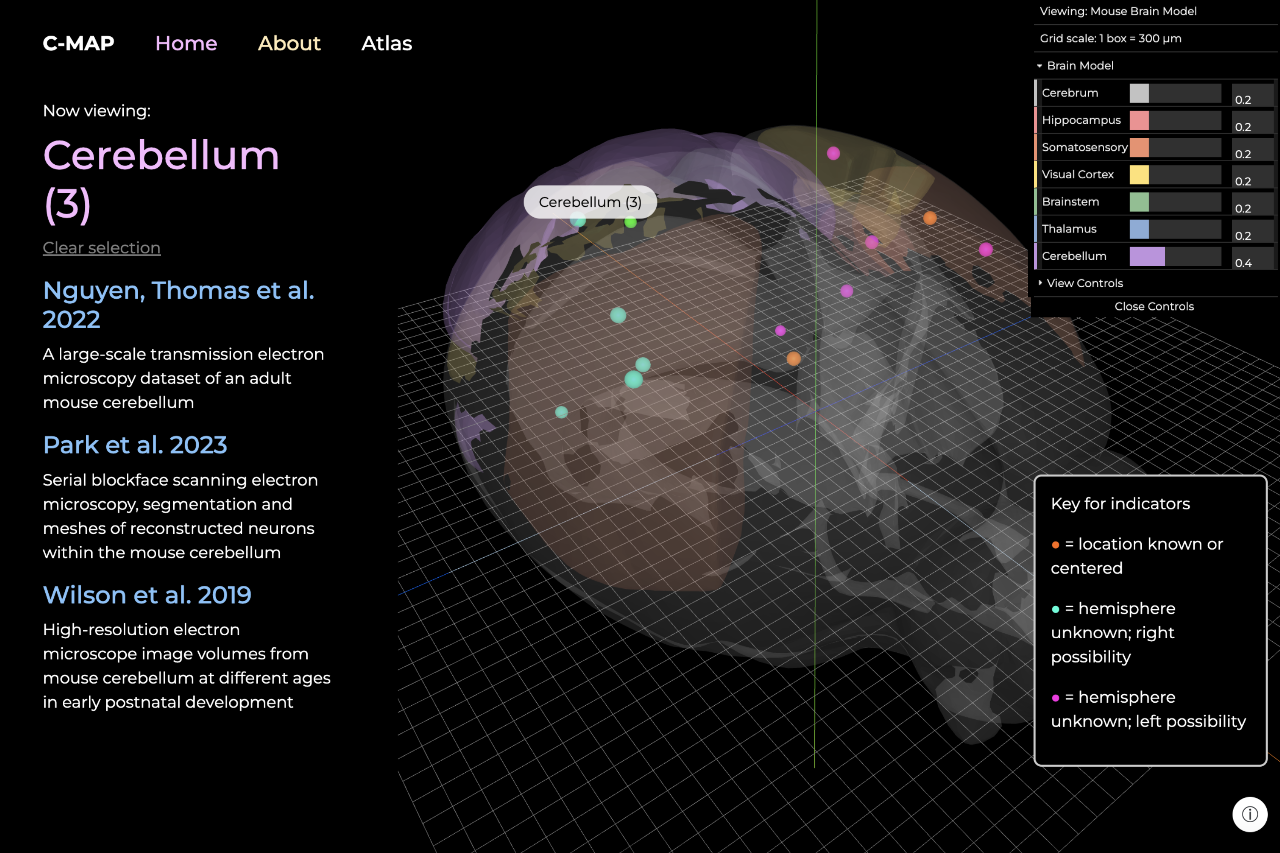Adjust the Somatosensory opacity slider
Screen dimensions: 1280x853
(x=1175, y=147)
